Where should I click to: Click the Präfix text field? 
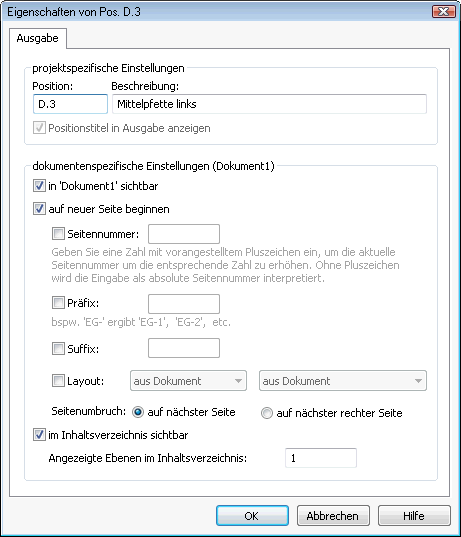coord(184,304)
